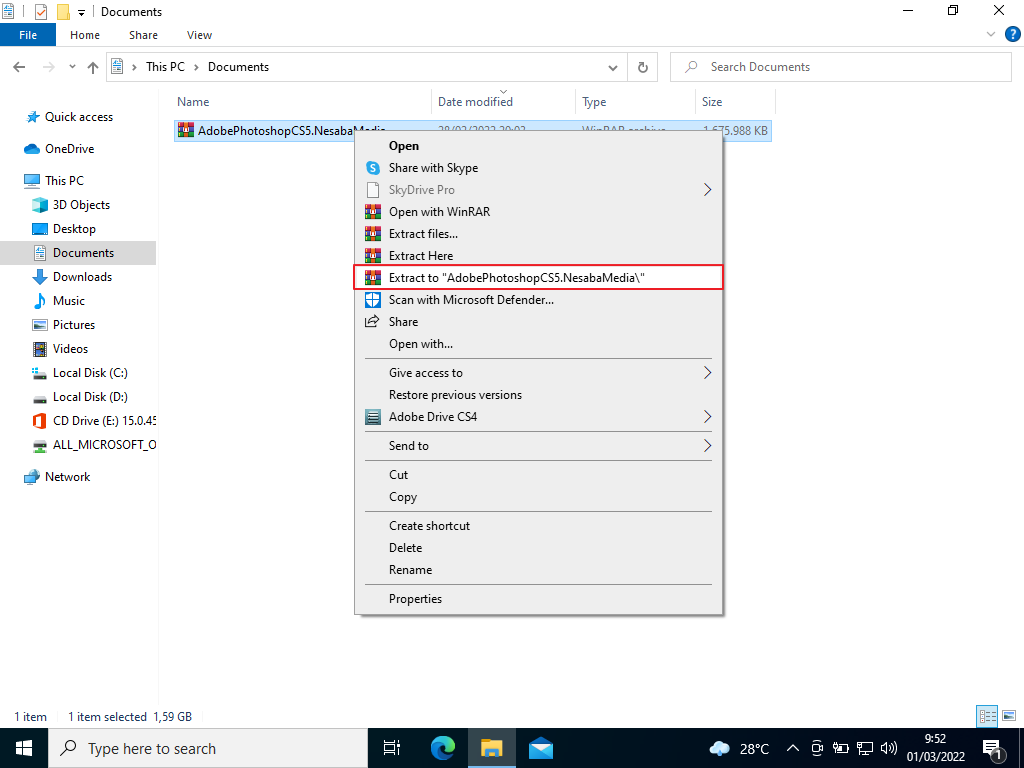Click the Refresh button
The width and height of the screenshot is (1024, 768).
click(x=643, y=67)
